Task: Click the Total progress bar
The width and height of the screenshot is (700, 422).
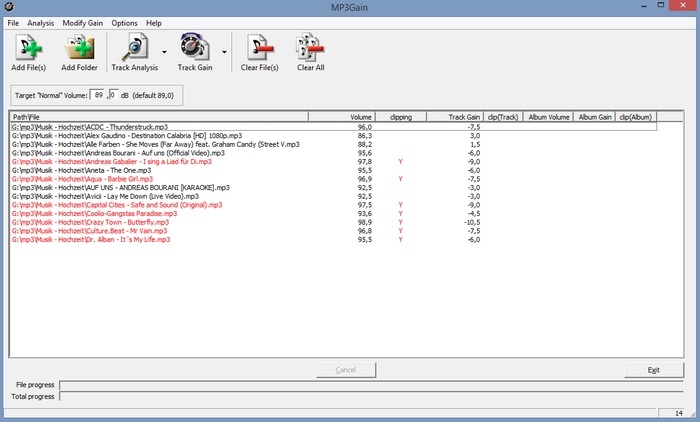Action: (x=371, y=397)
